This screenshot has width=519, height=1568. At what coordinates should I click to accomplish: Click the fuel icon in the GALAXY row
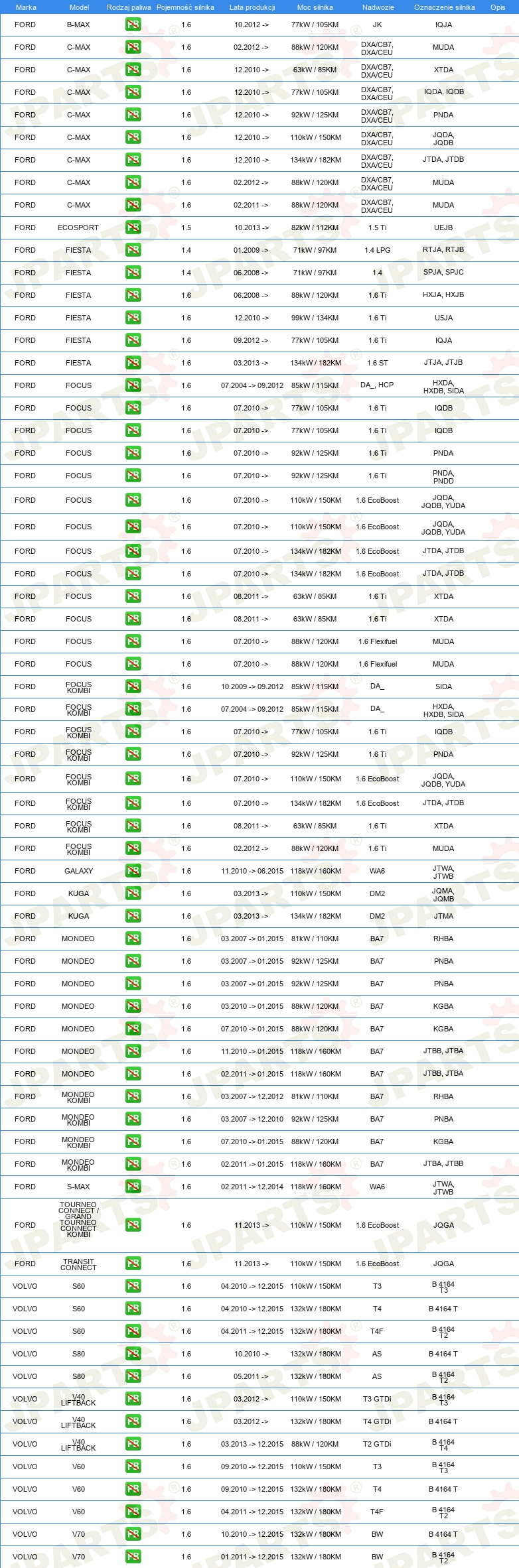[133, 871]
